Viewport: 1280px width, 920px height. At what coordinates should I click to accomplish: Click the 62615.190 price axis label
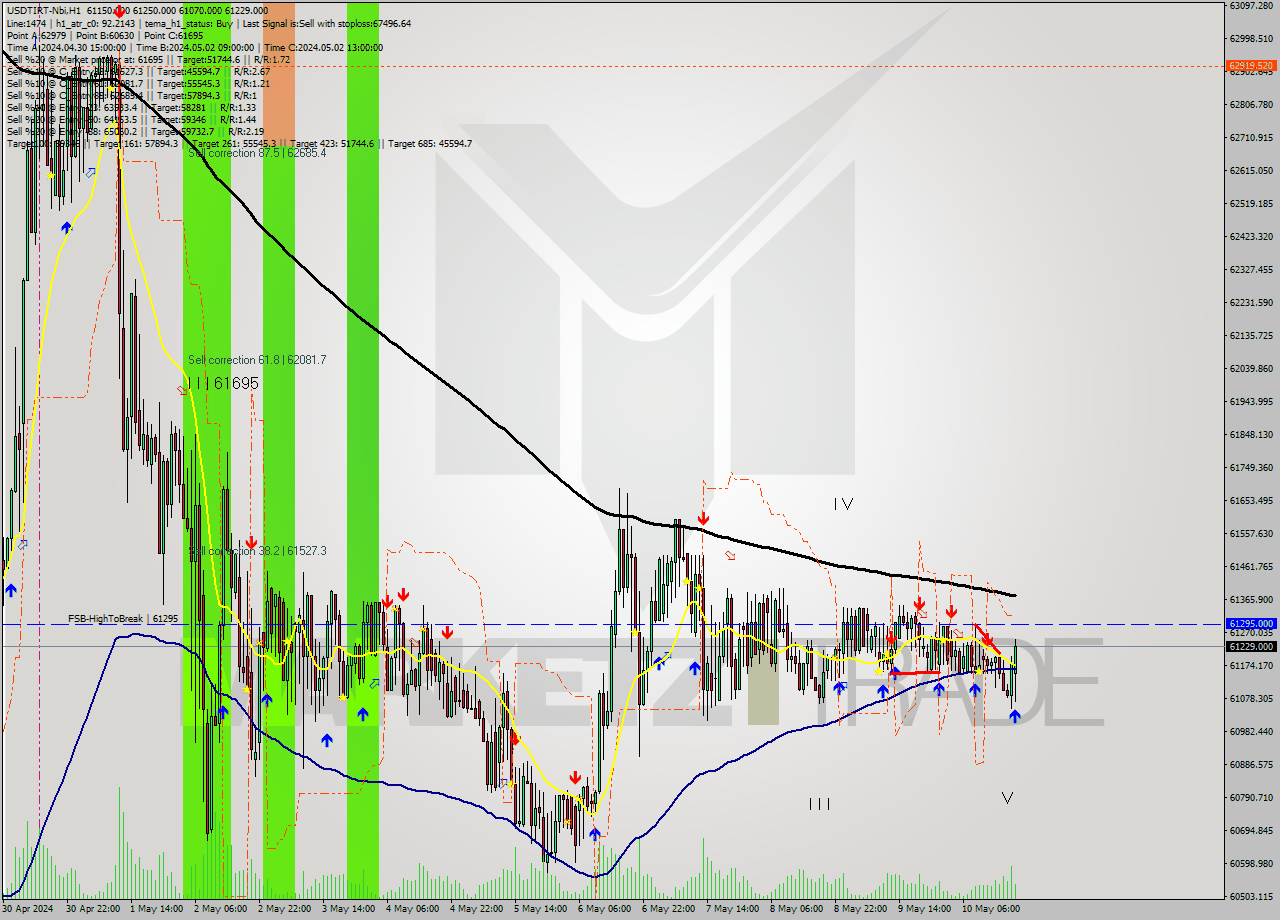(1251, 170)
